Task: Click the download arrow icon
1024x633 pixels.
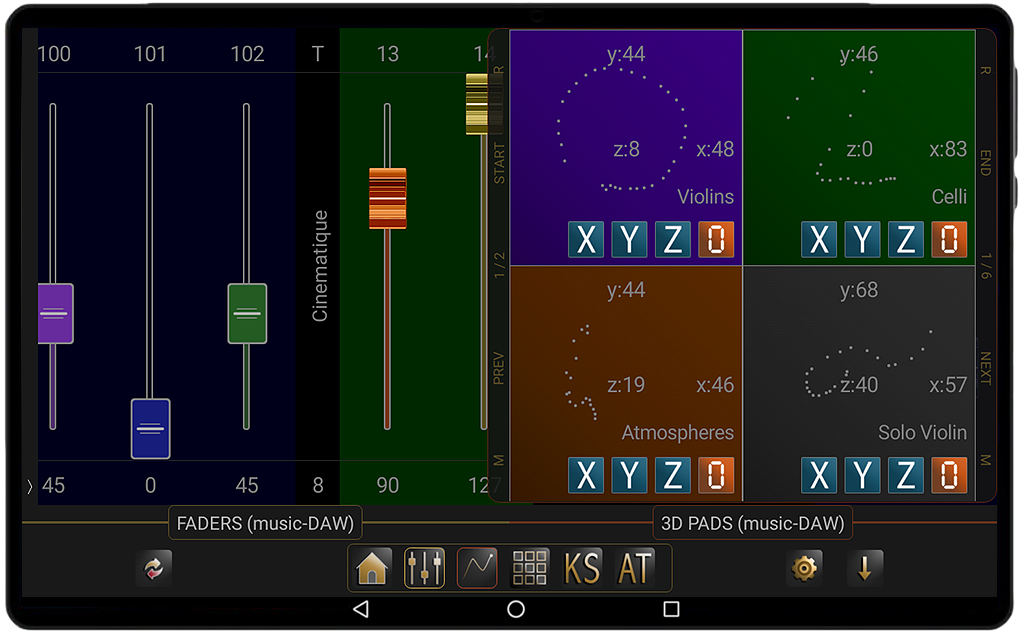Action: 865,569
